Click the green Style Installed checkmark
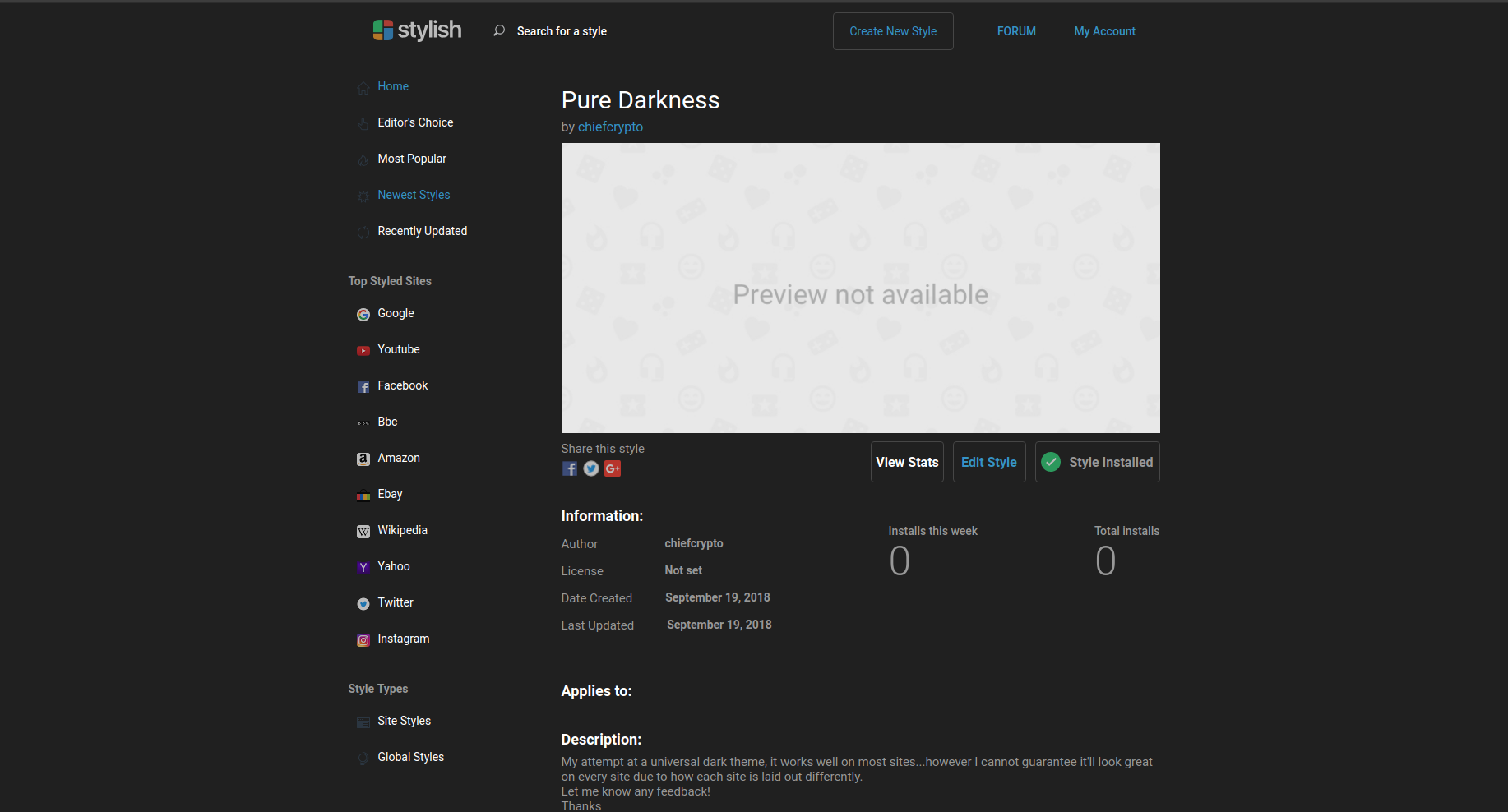 coord(1051,462)
